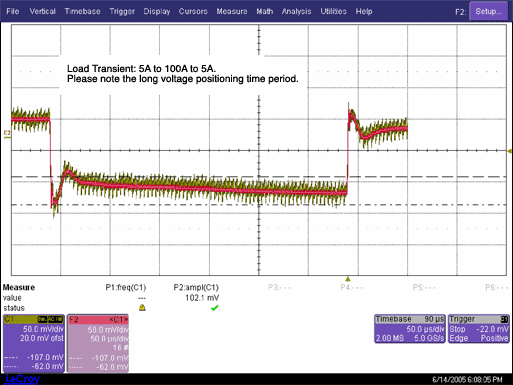Open the Timebase menu
Screen dimensions: 513x385
pyautogui.click(x=82, y=11)
